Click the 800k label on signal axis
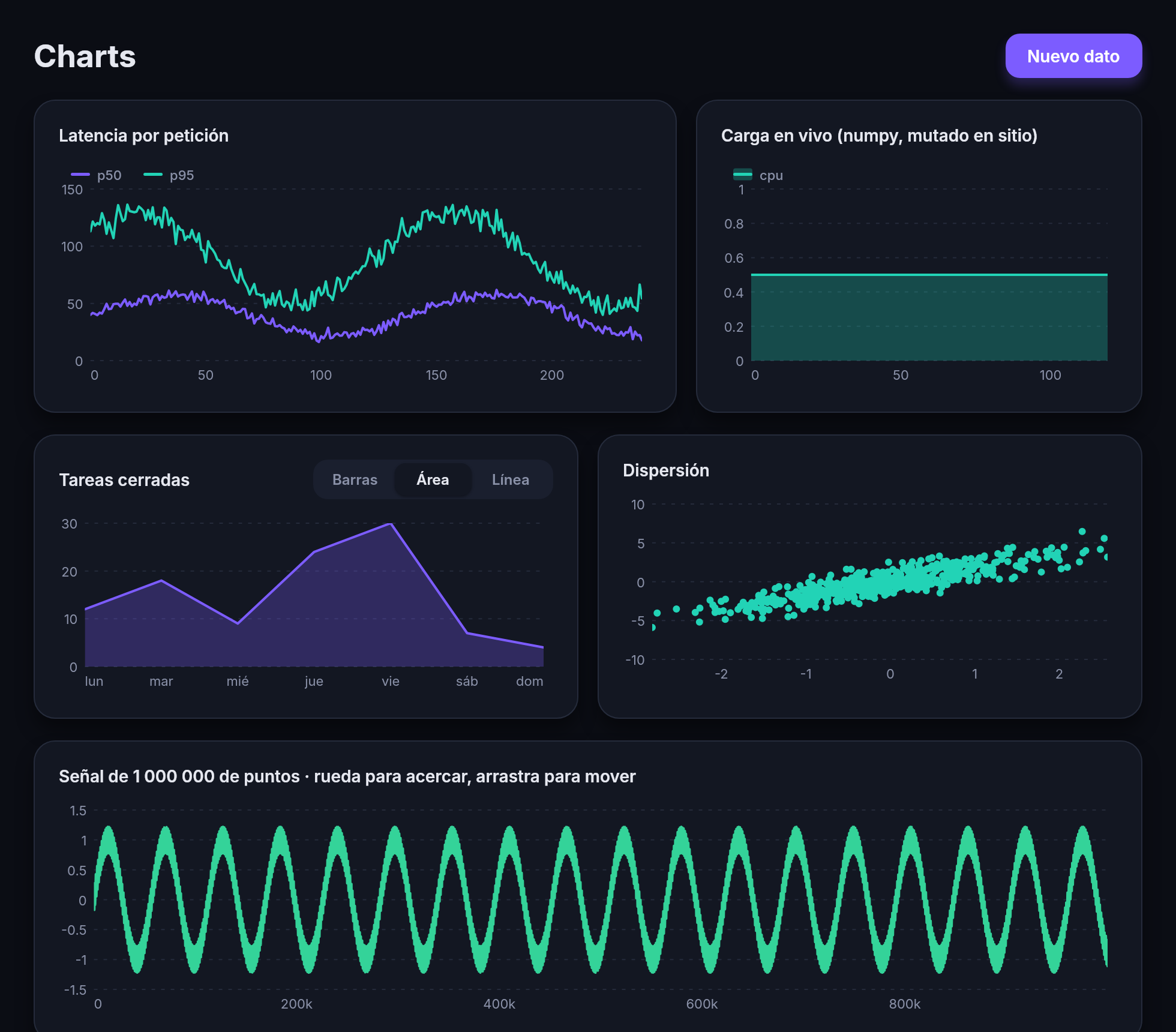 point(905,1004)
